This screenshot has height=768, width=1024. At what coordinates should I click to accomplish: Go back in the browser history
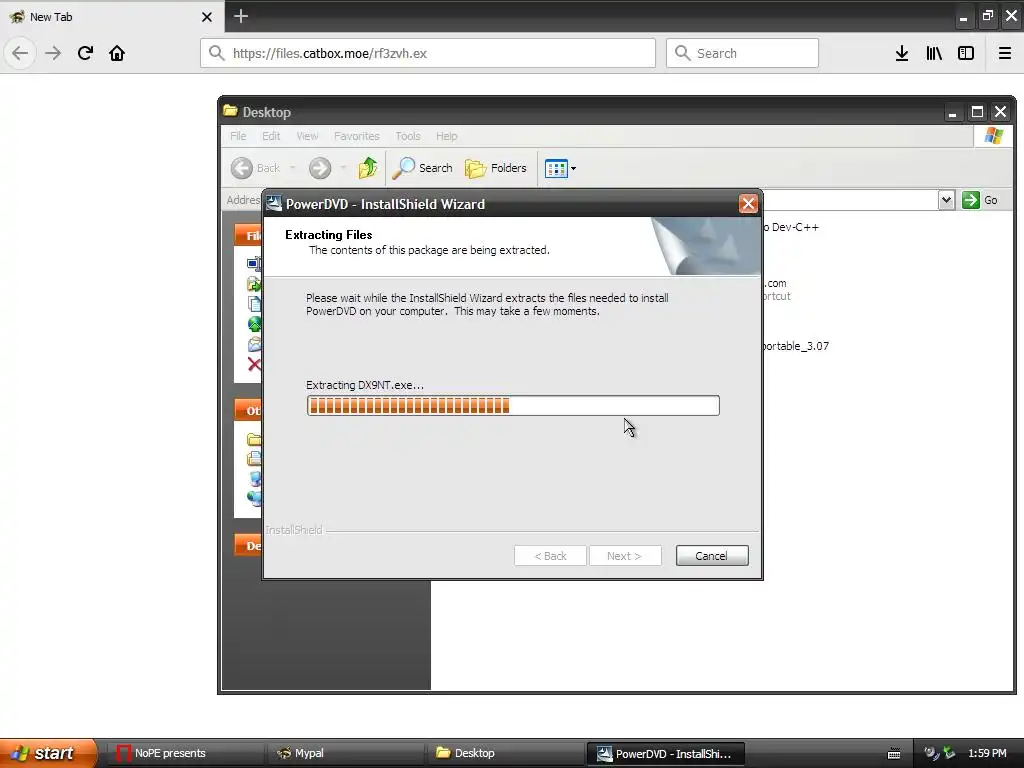(20, 53)
